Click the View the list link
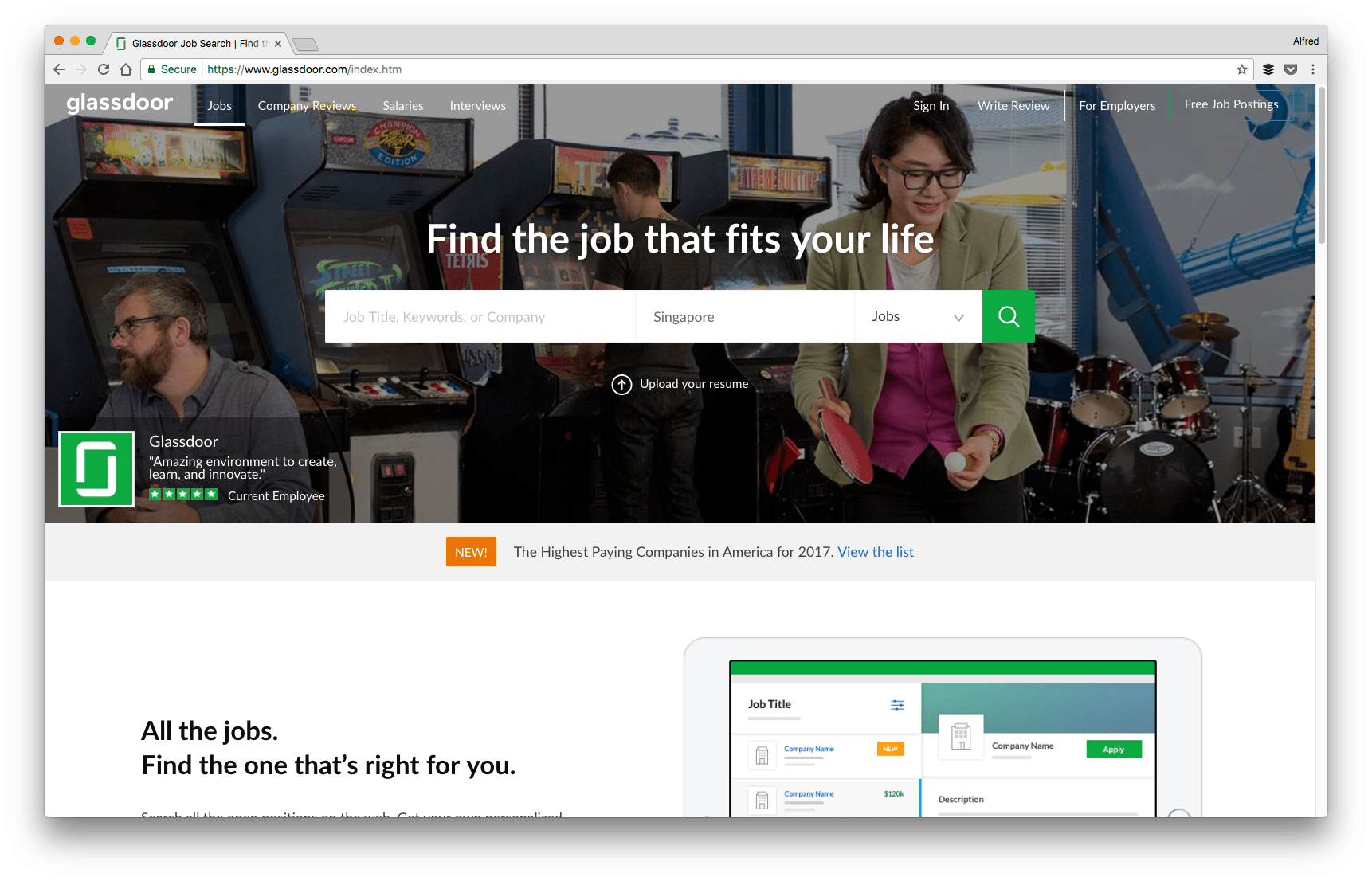The height and width of the screenshot is (881, 1372). coord(875,551)
